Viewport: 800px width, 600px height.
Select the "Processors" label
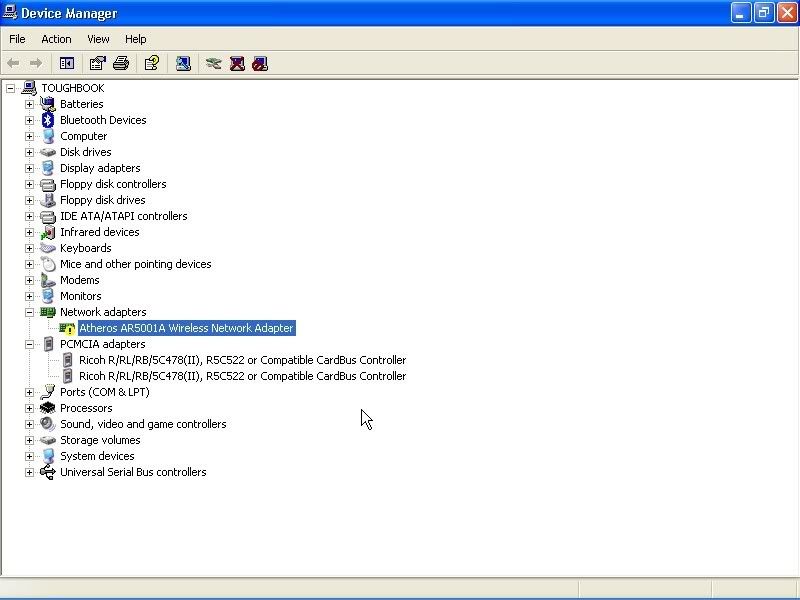[86, 408]
